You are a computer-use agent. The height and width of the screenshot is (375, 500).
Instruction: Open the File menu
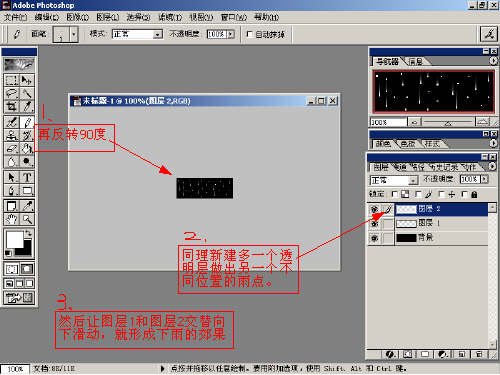[15, 17]
